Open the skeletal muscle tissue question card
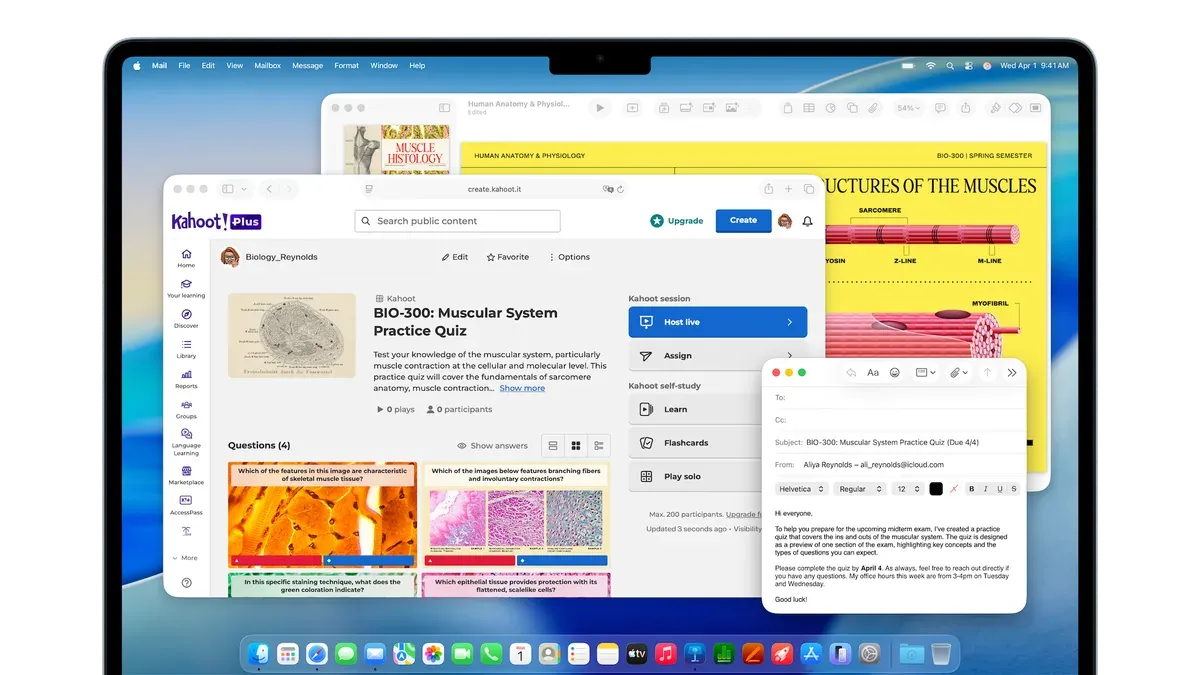Screen dimensions: 1200x675 322,515
